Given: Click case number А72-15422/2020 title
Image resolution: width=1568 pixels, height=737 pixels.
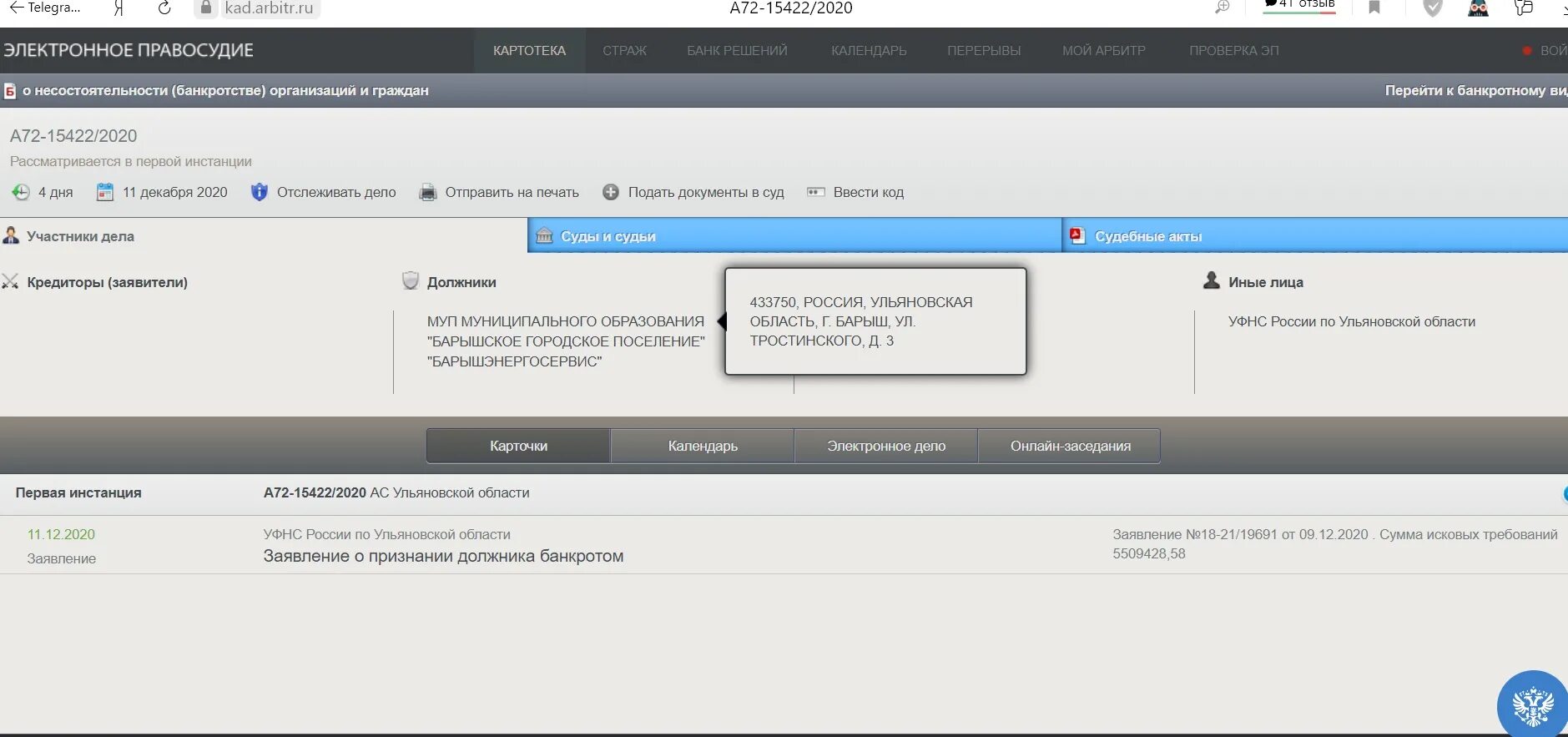Looking at the screenshot, I should pos(73,136).
